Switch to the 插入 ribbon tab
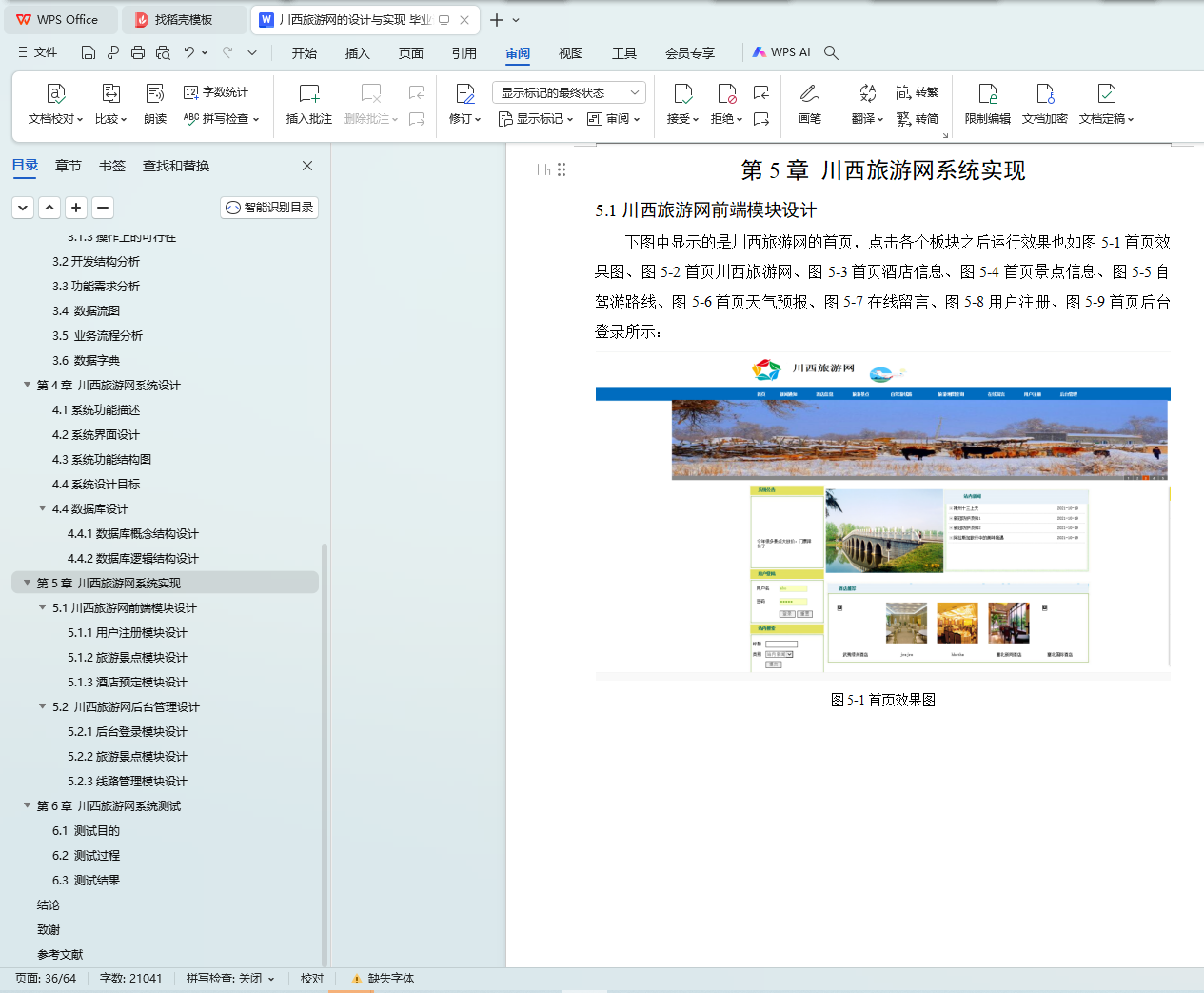The width and height of the screenshot is (1204, 993). (x=358, y=53)
